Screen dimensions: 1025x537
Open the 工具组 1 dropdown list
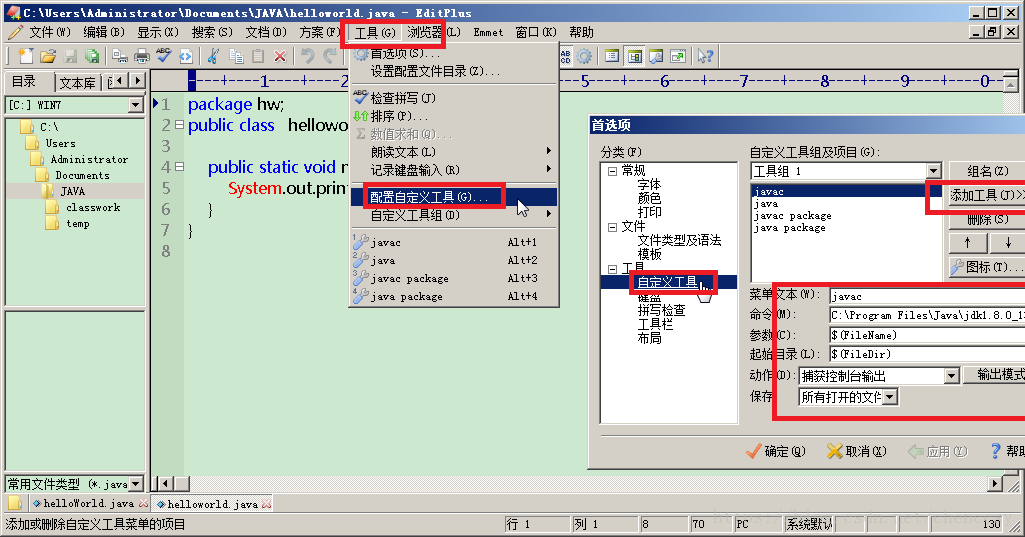click(933, 171)
